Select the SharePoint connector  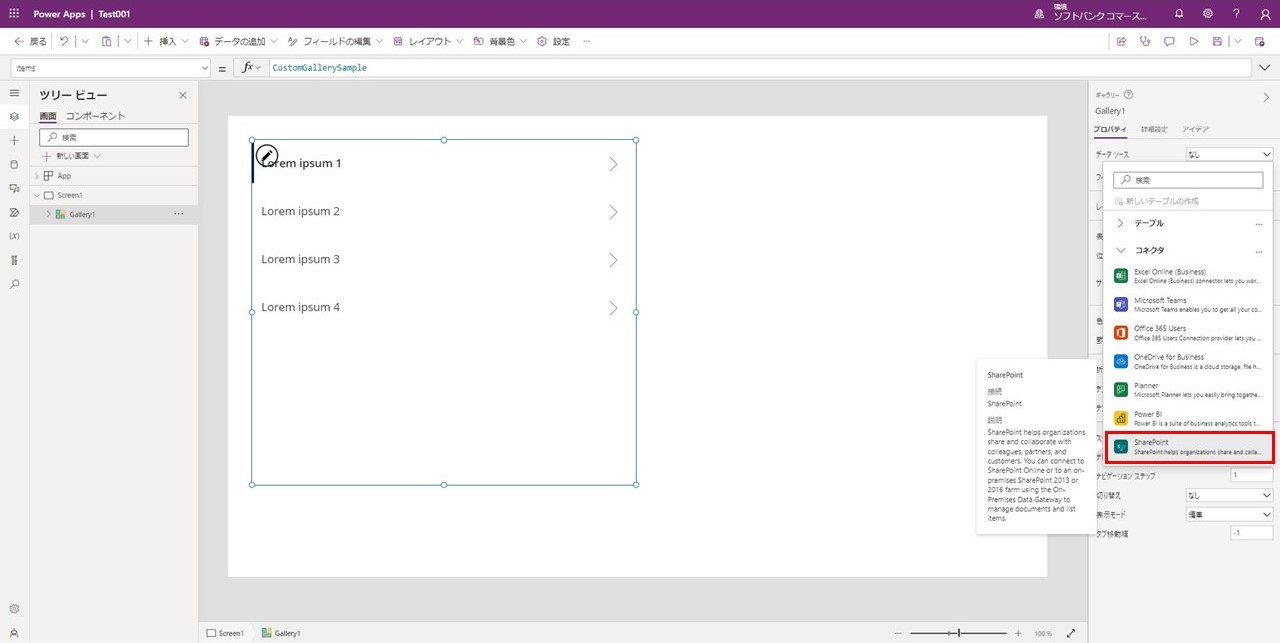[x=1189, y=447]
